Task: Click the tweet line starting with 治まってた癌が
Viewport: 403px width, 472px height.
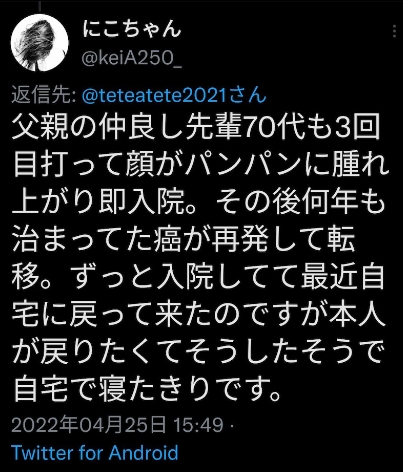Action: (183, 240)
